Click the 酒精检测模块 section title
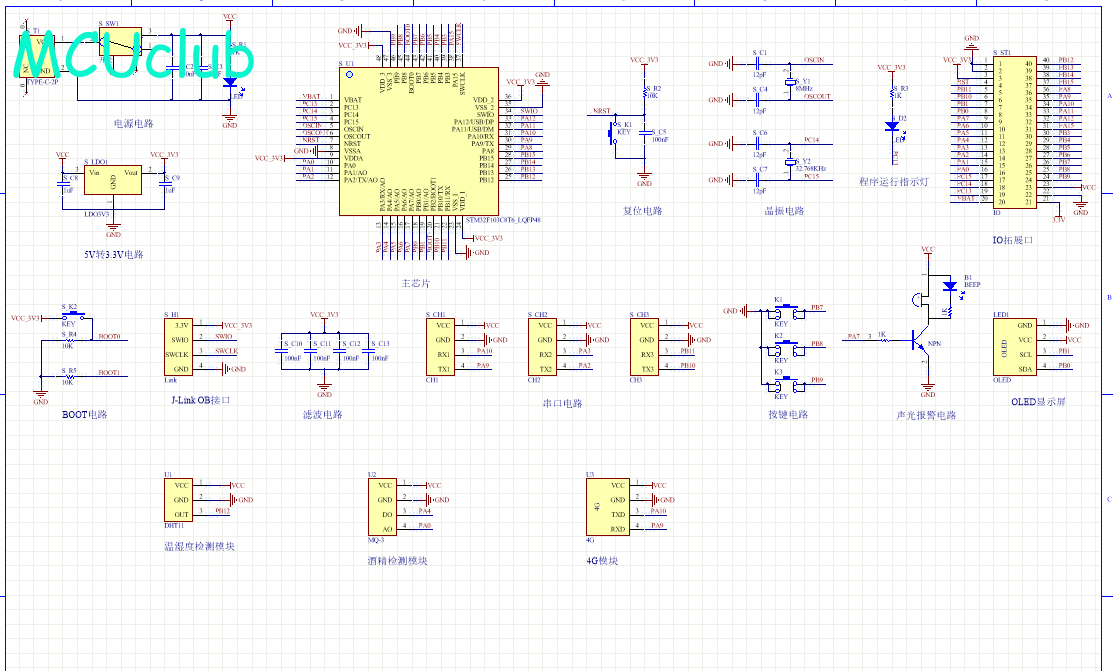The image size is (1113, 671). tap(398, 561)
